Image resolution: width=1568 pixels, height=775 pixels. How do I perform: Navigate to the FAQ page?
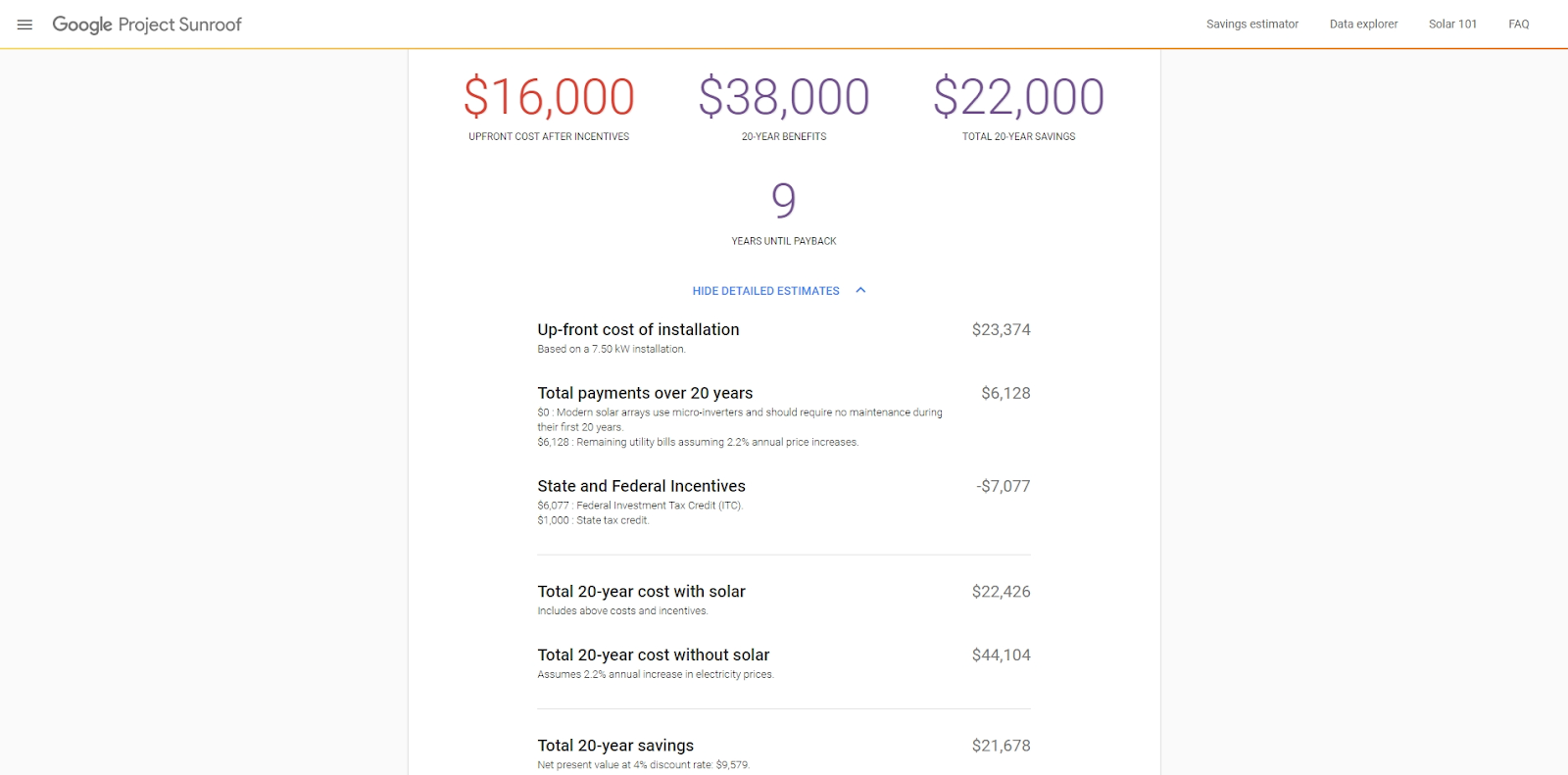(1518, 24)
